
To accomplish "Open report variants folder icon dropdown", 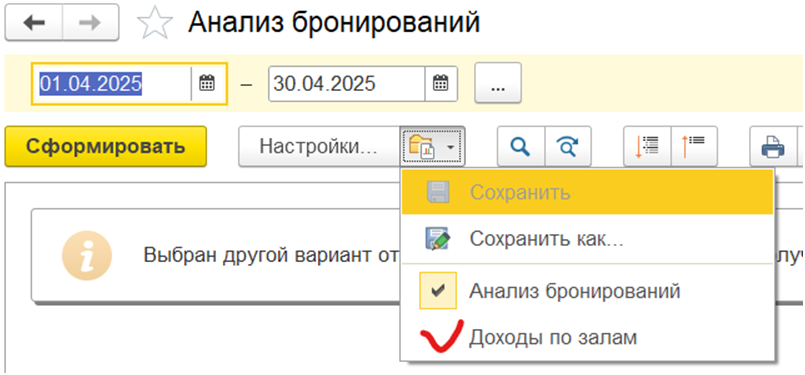I will tap(432, 146).
